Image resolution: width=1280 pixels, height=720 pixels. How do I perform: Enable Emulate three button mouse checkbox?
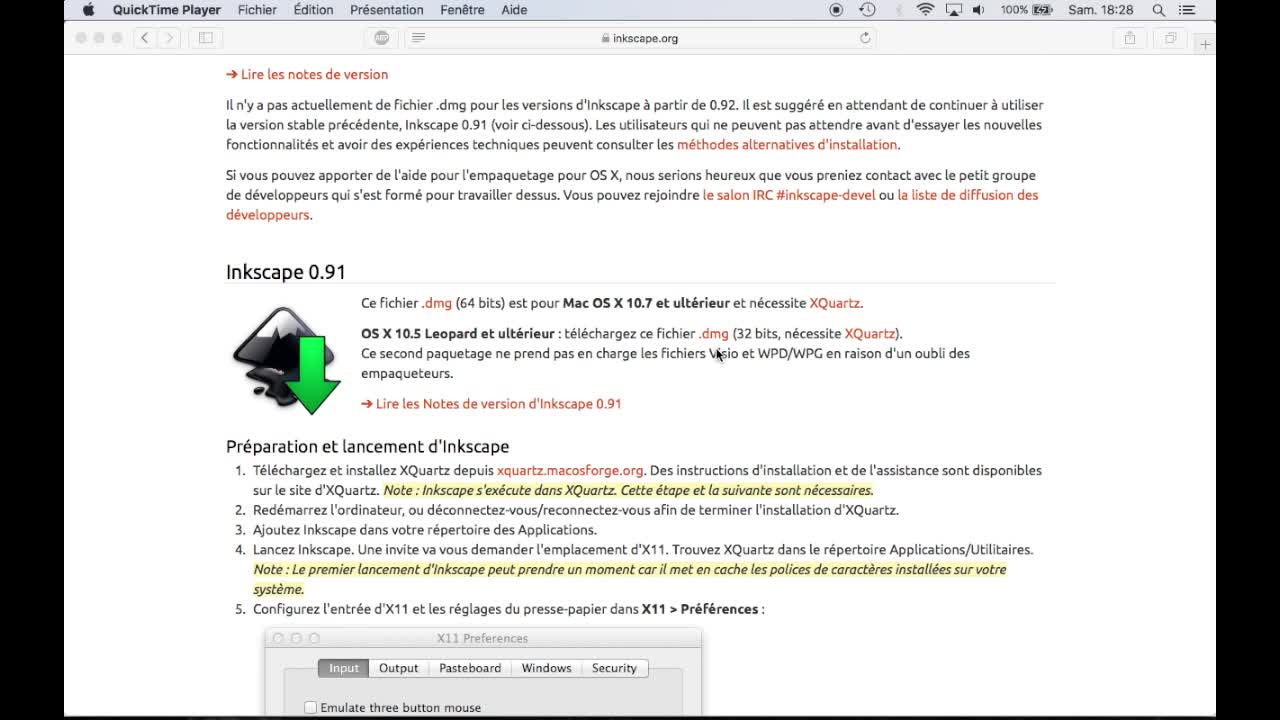pos(311,708)
